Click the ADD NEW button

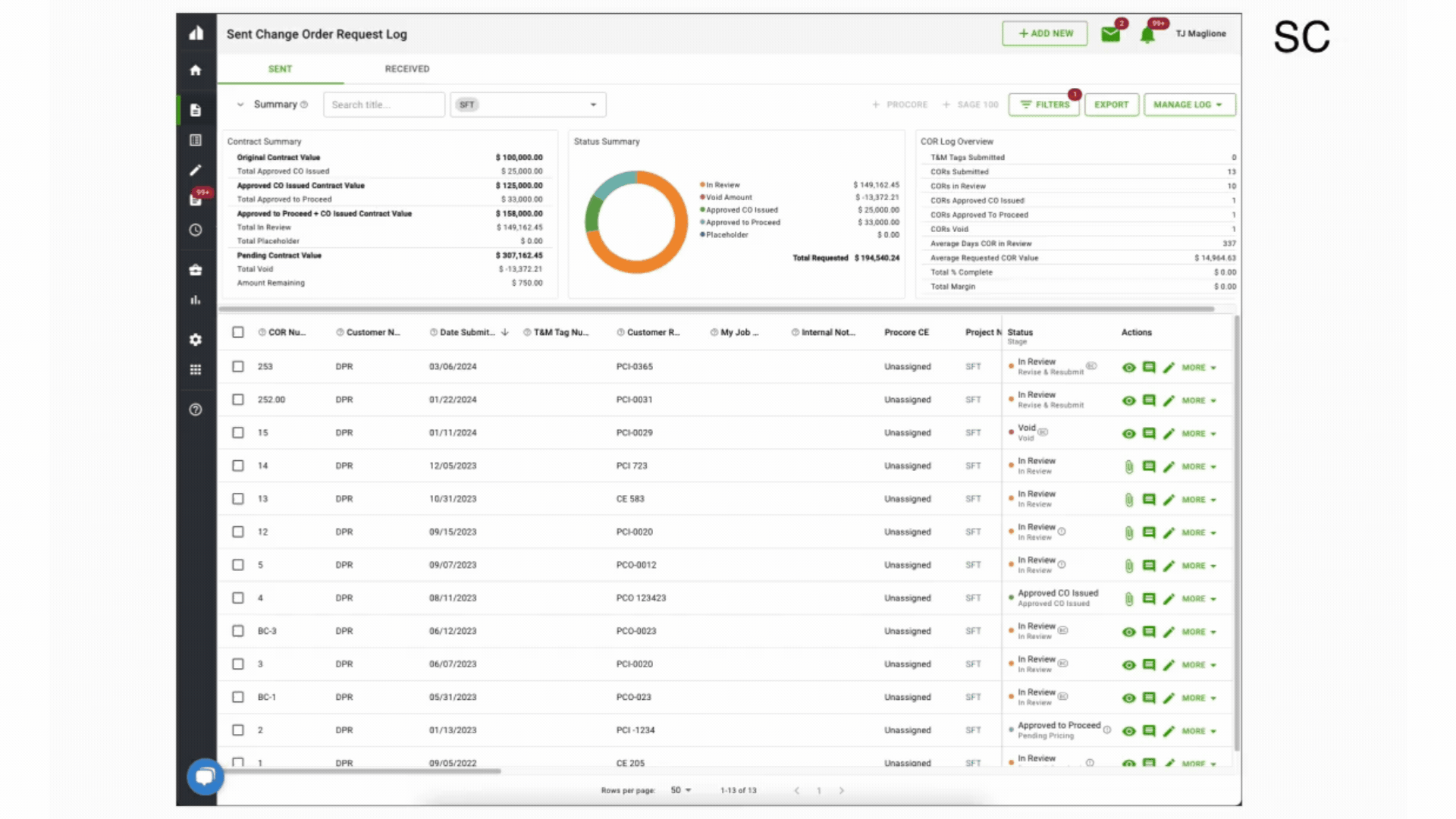click(1044, 34)
